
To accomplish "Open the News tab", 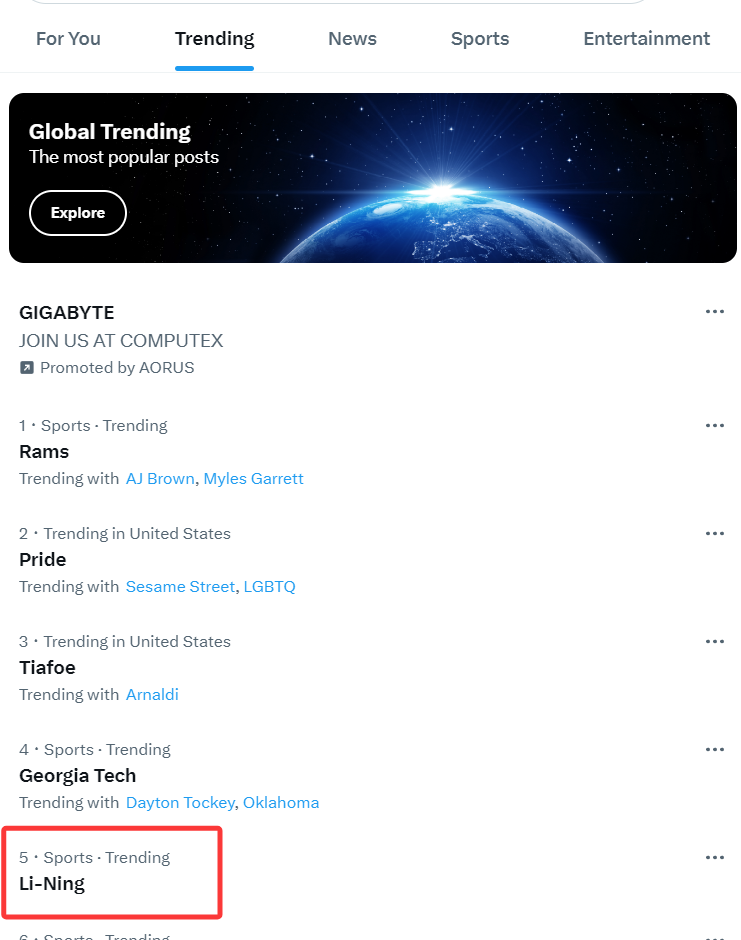I will pyautogui.click(x=353, y=39).
